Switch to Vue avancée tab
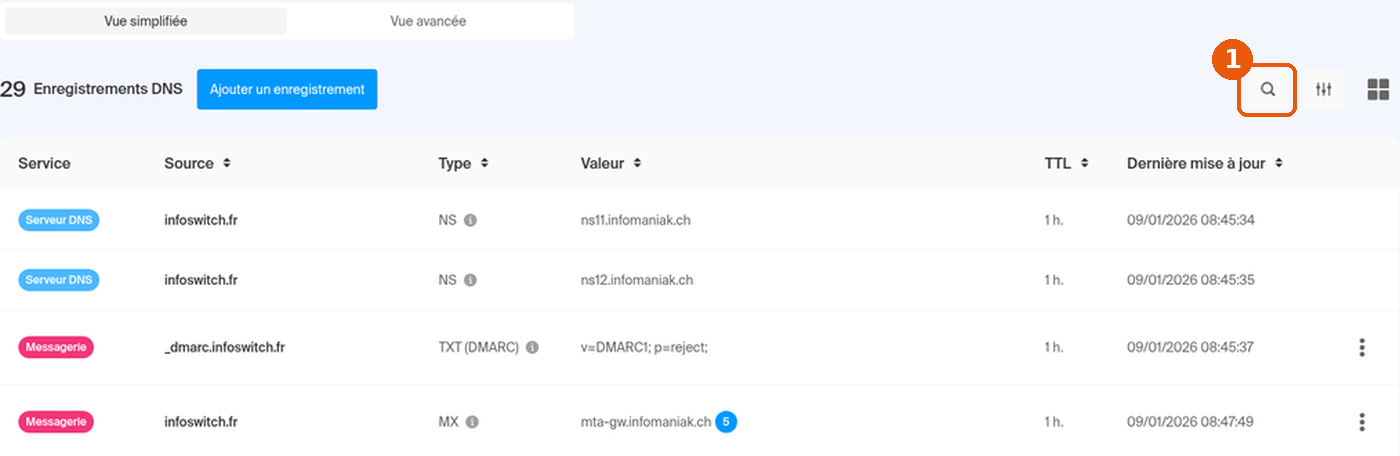Screen dimensions: 1400x456 pos(428,21)
